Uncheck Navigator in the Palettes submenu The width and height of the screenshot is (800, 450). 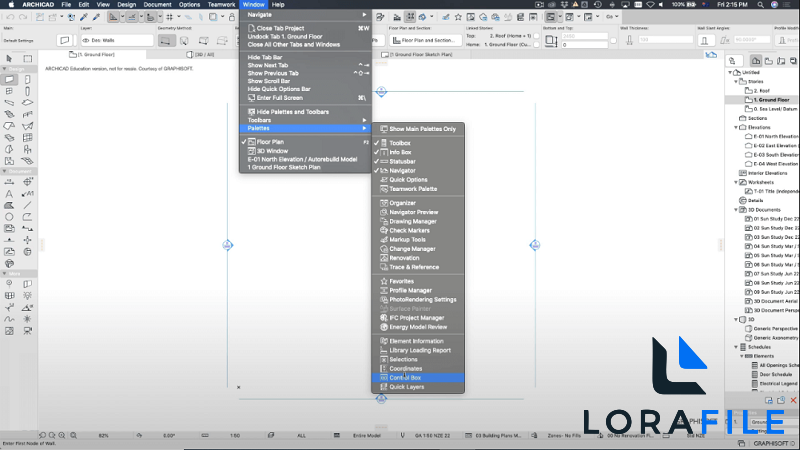(418, 170)
